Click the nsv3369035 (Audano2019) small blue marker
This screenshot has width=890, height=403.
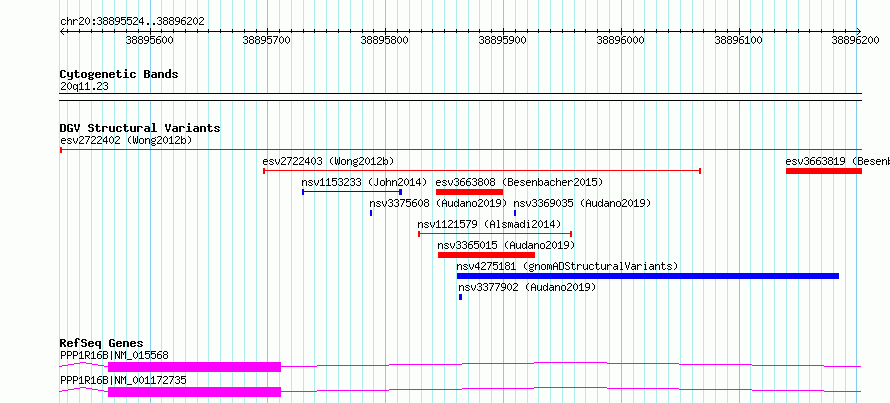click(515, 213)
